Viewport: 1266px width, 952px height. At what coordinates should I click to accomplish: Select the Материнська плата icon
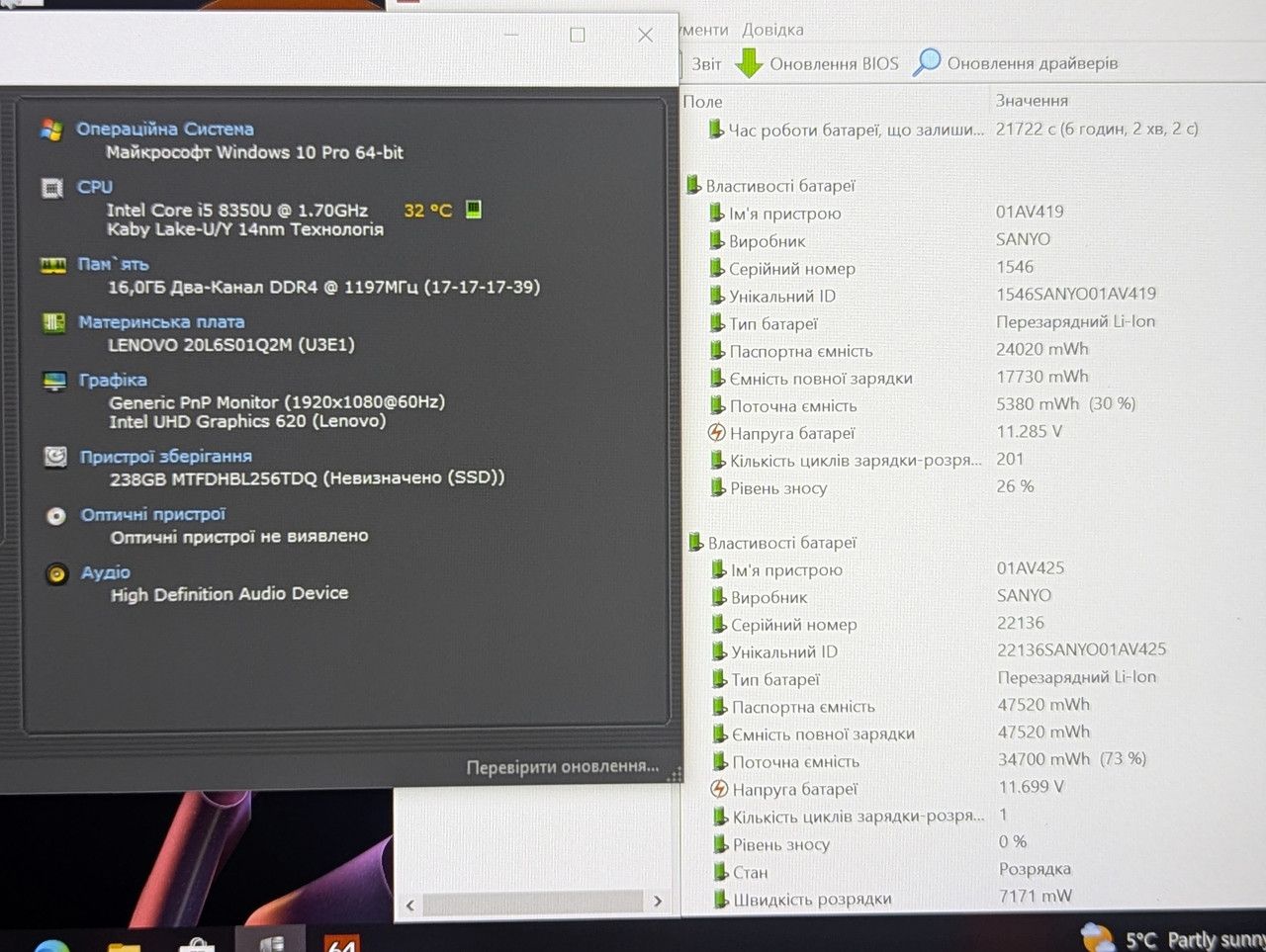[x=54, y=322]
